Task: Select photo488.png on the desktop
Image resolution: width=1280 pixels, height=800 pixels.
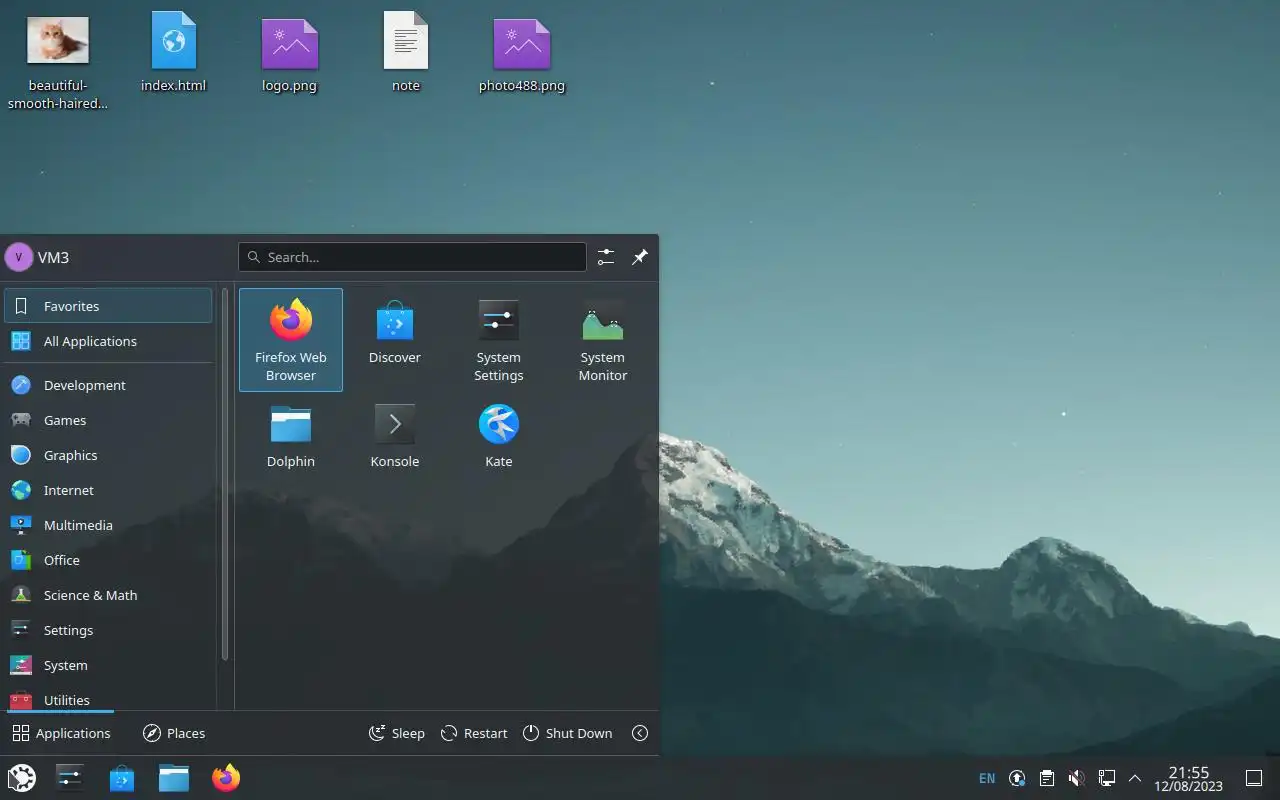Action: point(522,53)
